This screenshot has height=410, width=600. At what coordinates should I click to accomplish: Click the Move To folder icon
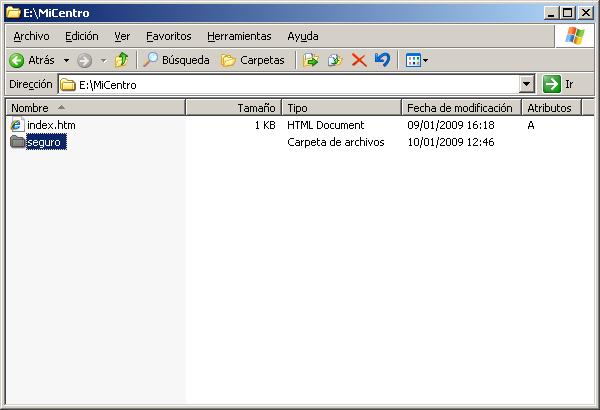310,60
